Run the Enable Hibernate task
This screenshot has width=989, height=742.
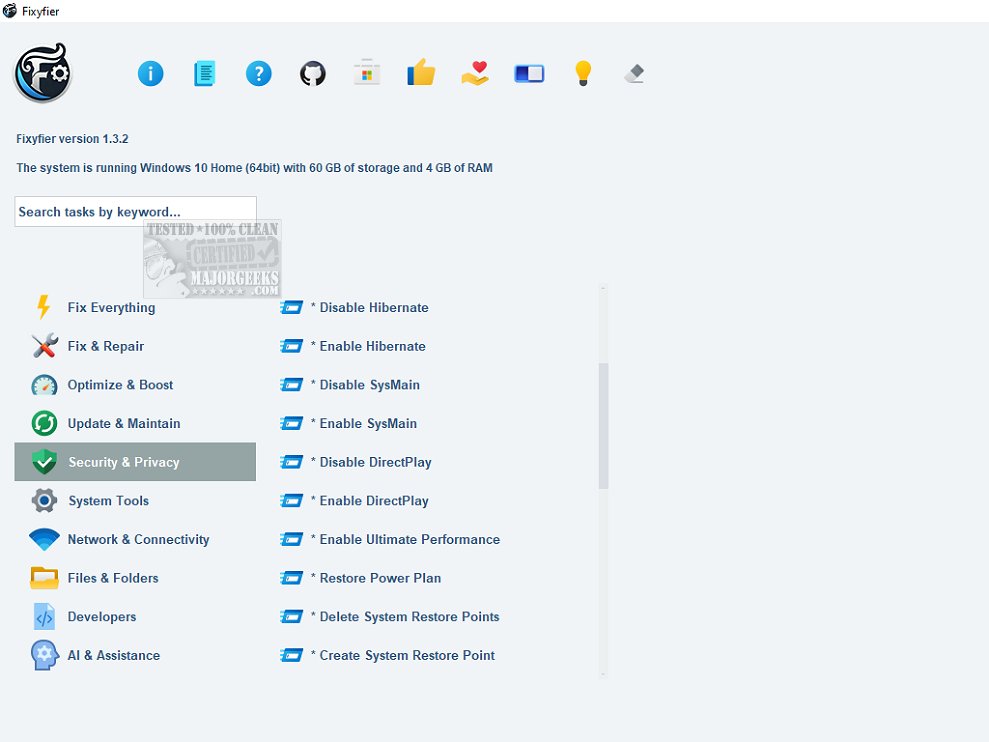coord(368,346)
